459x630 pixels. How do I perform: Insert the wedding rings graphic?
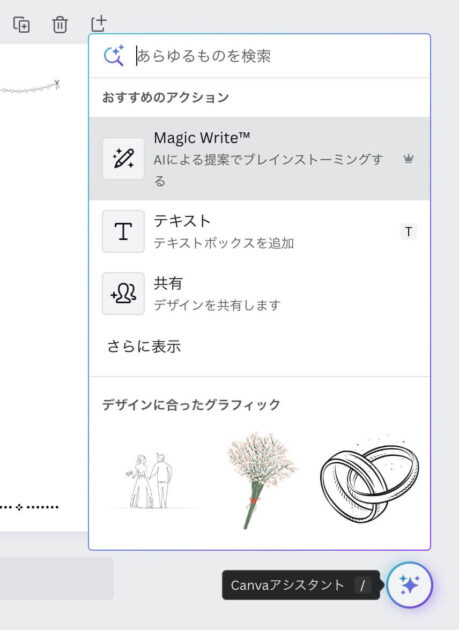tap(369, 479)
